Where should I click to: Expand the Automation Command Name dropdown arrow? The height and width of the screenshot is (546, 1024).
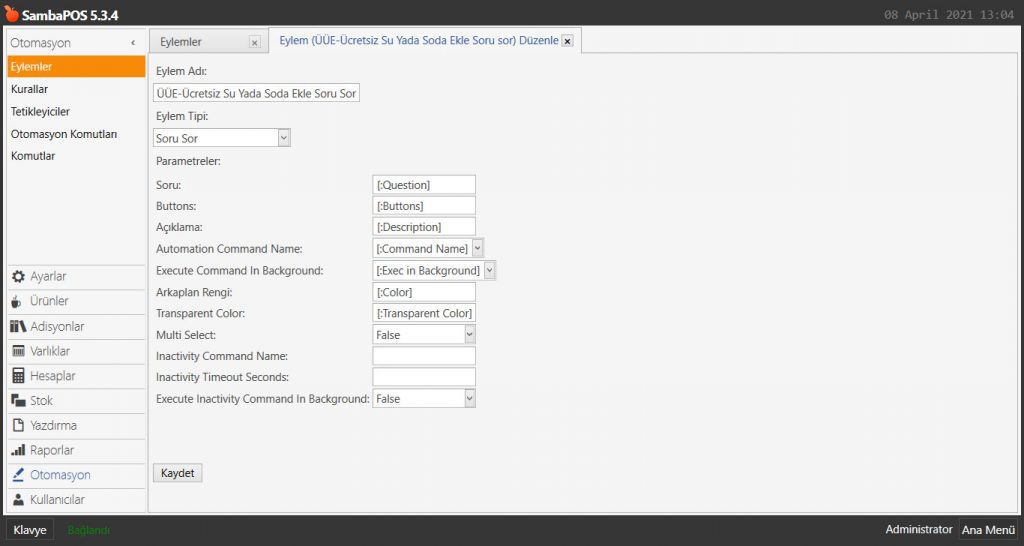(478, 248)
